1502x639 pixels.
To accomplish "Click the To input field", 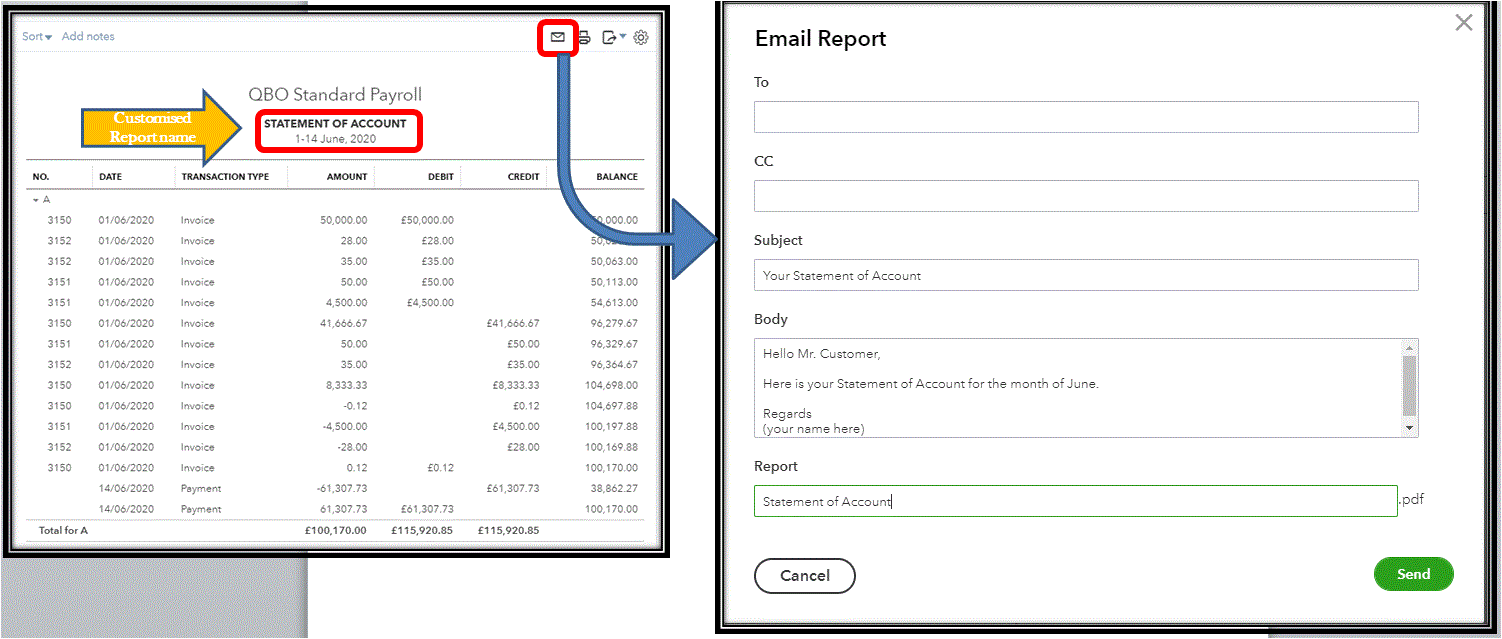I will click(1086, 117).
